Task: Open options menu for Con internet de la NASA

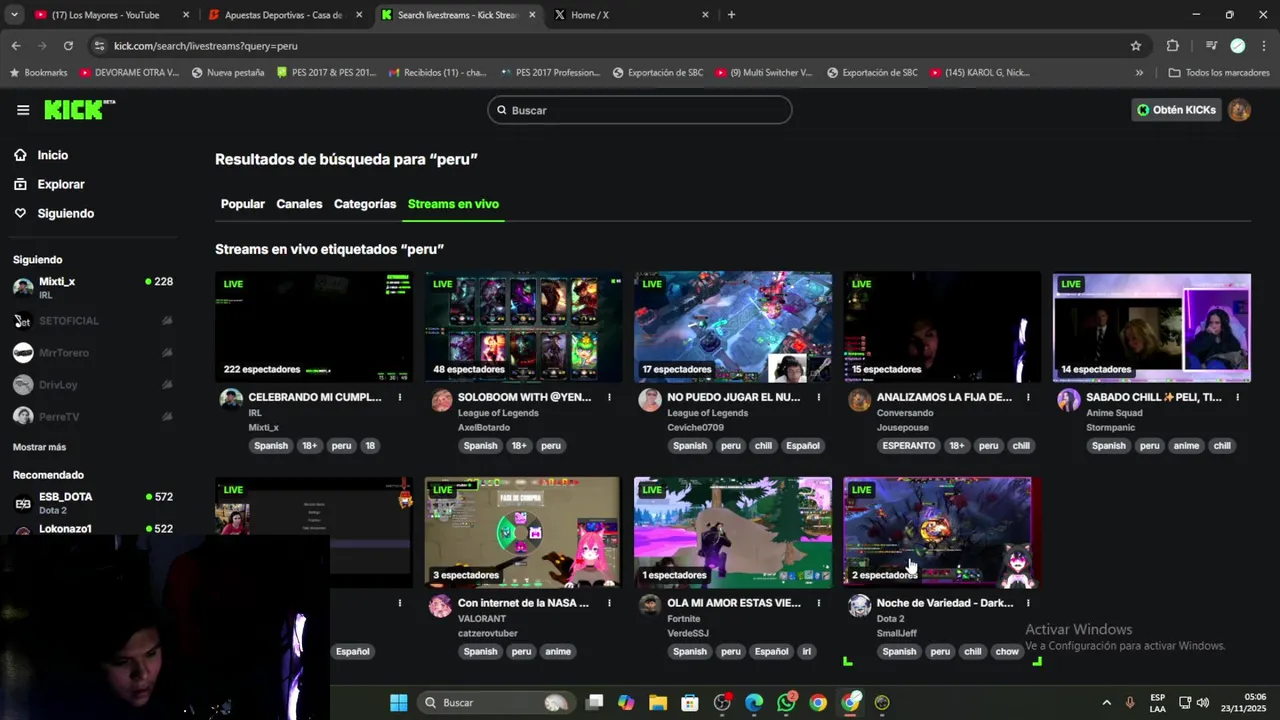Action: pos(609,603)
